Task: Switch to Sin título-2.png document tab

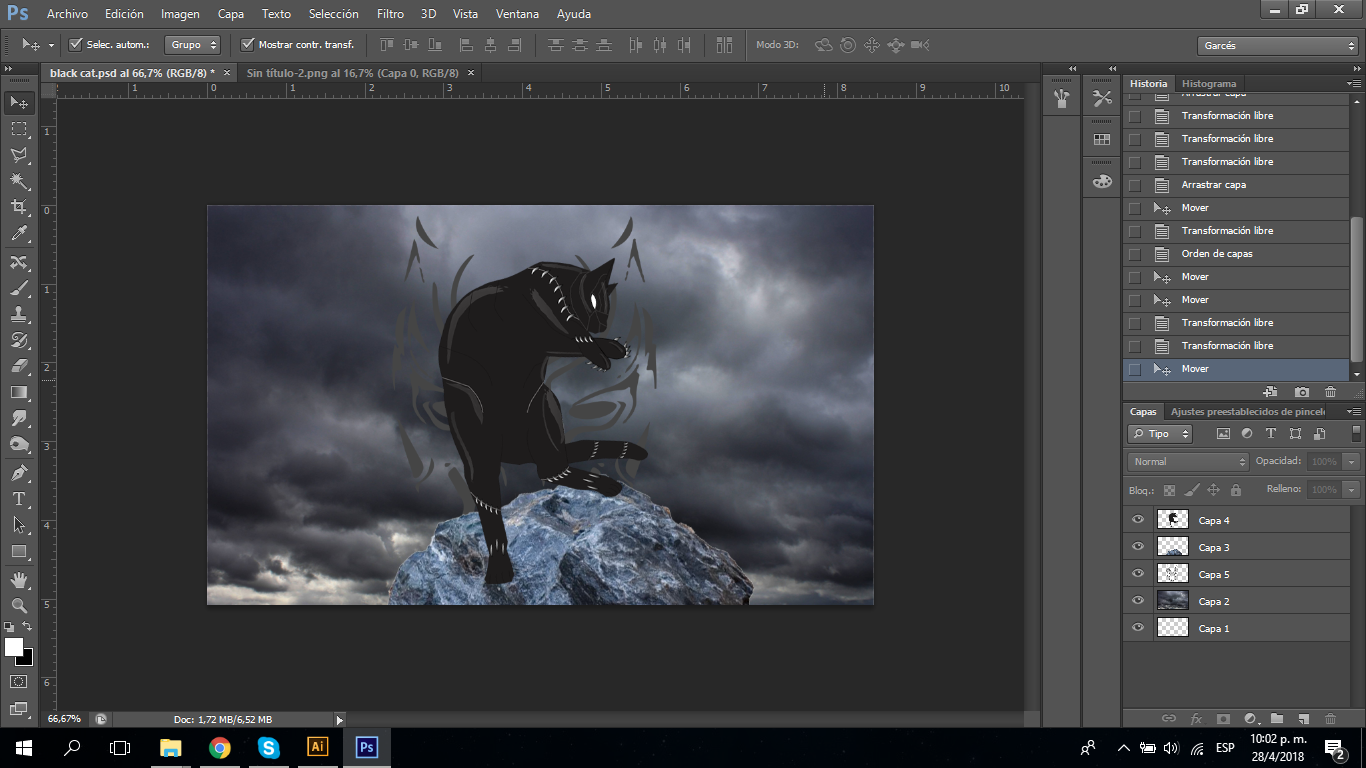Action: pyautogui.click(x=352, y=73)
